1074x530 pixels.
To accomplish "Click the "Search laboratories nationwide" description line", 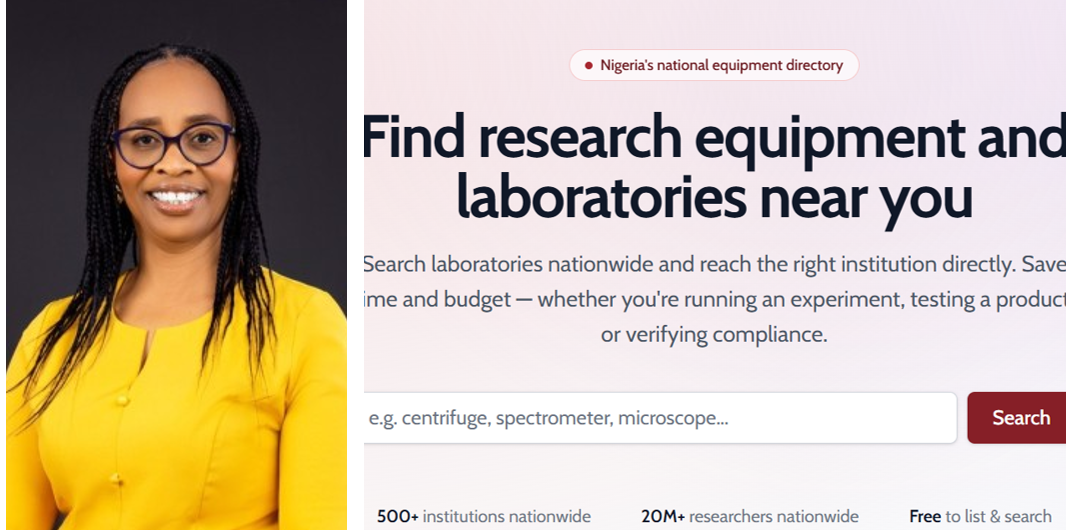I will pyautogui.click(x=714, y=264).
